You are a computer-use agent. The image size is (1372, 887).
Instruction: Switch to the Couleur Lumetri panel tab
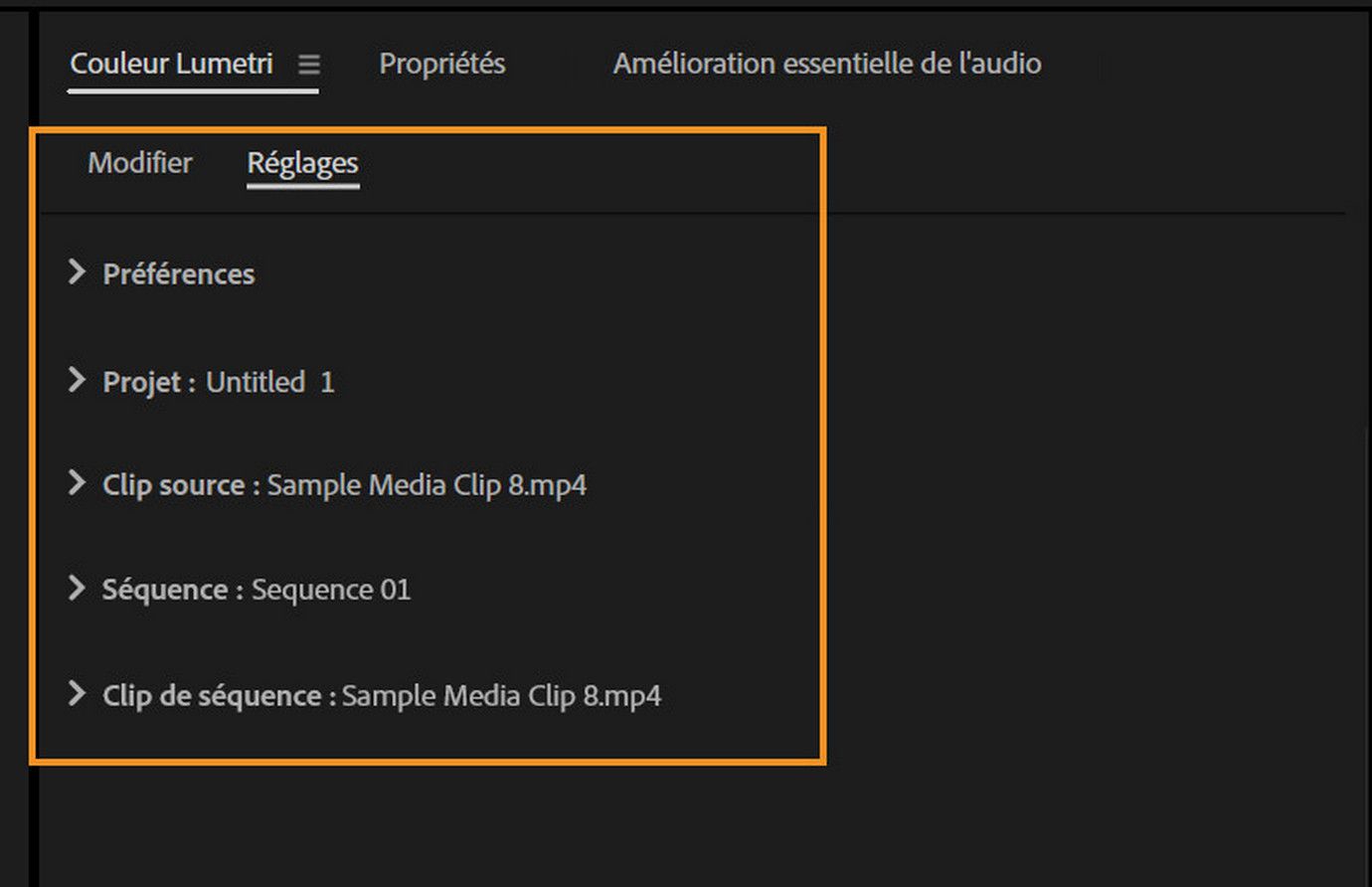pos(171,64)
